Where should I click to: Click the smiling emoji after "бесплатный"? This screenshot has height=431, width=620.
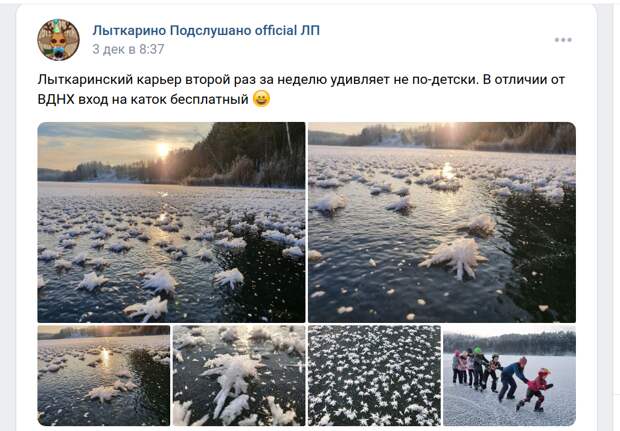[261, 98]
